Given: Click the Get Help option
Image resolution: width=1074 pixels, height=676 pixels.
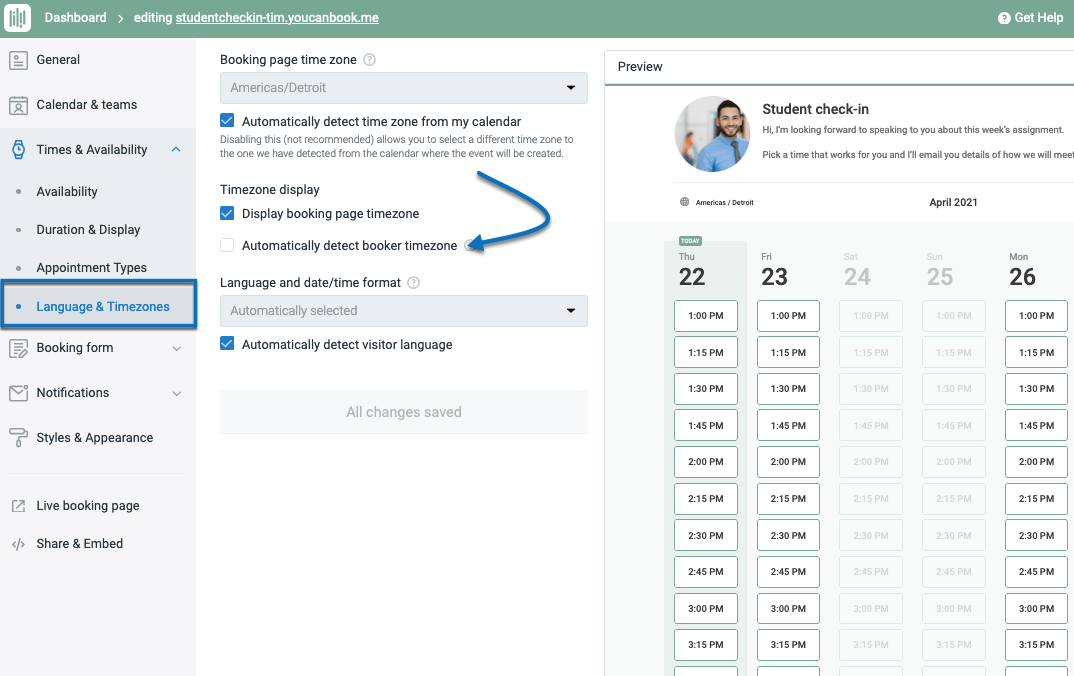Looking at the screenshot, I should [x=1031, y=17].
